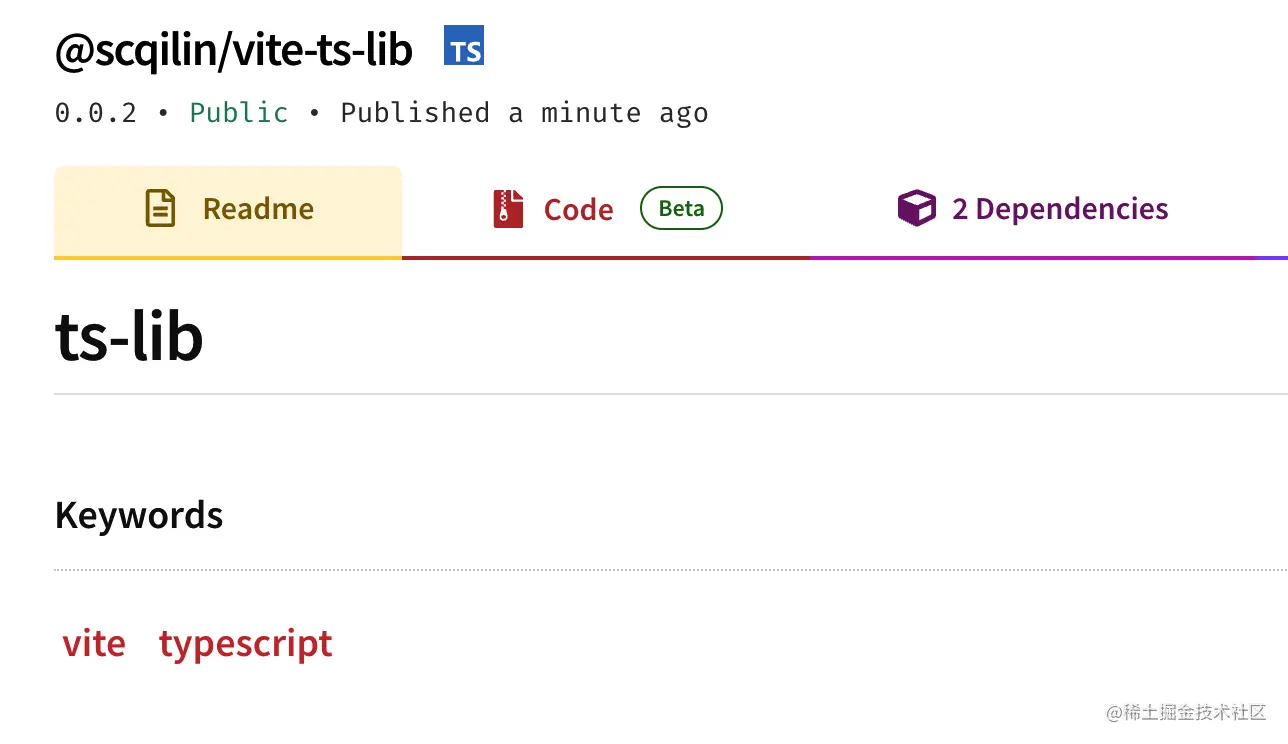
Task: Click the Published a minute ago text
Action: 524,113
